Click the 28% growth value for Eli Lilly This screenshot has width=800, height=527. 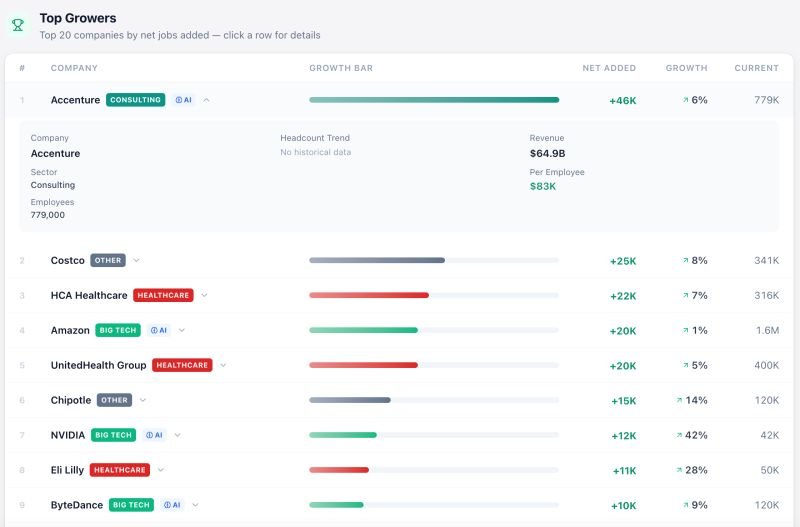(x=696, y=470)
